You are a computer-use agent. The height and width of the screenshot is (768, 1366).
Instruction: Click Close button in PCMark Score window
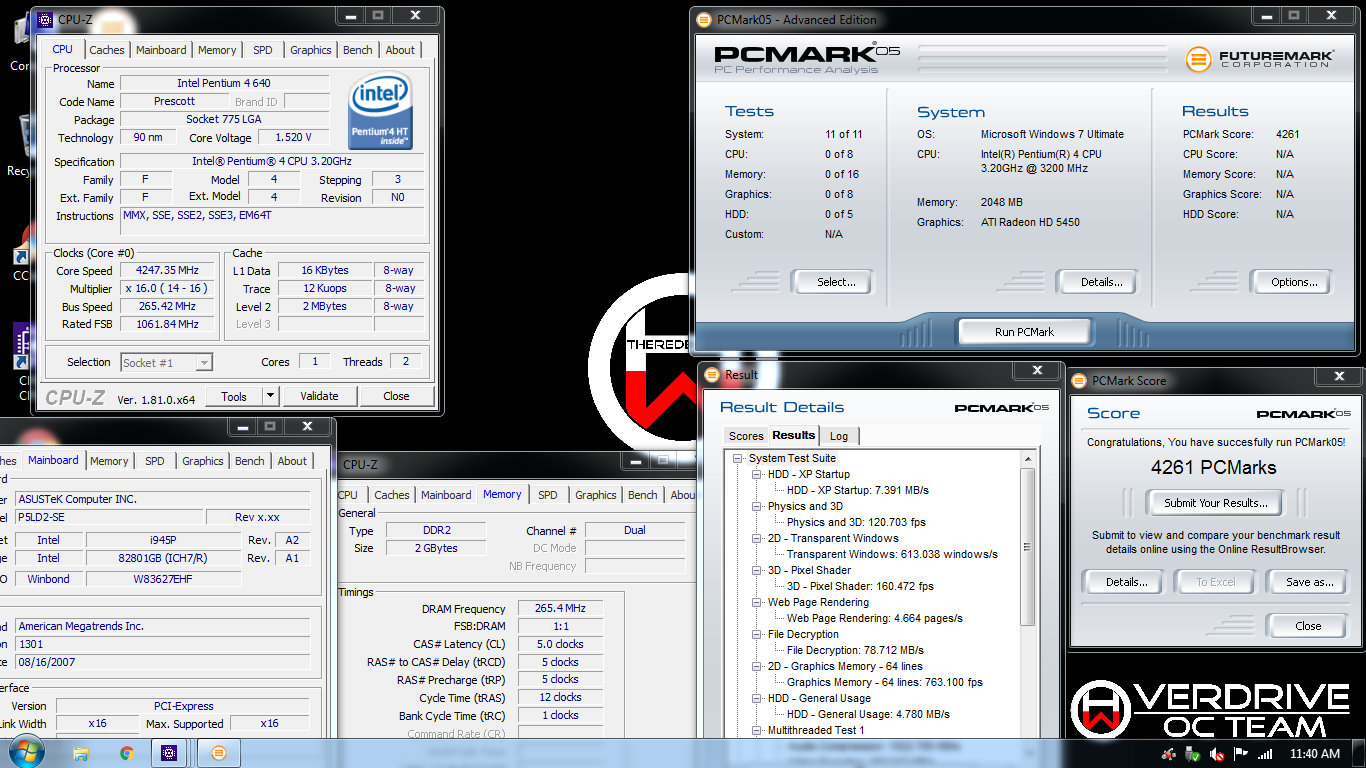tap(1308, 626)
